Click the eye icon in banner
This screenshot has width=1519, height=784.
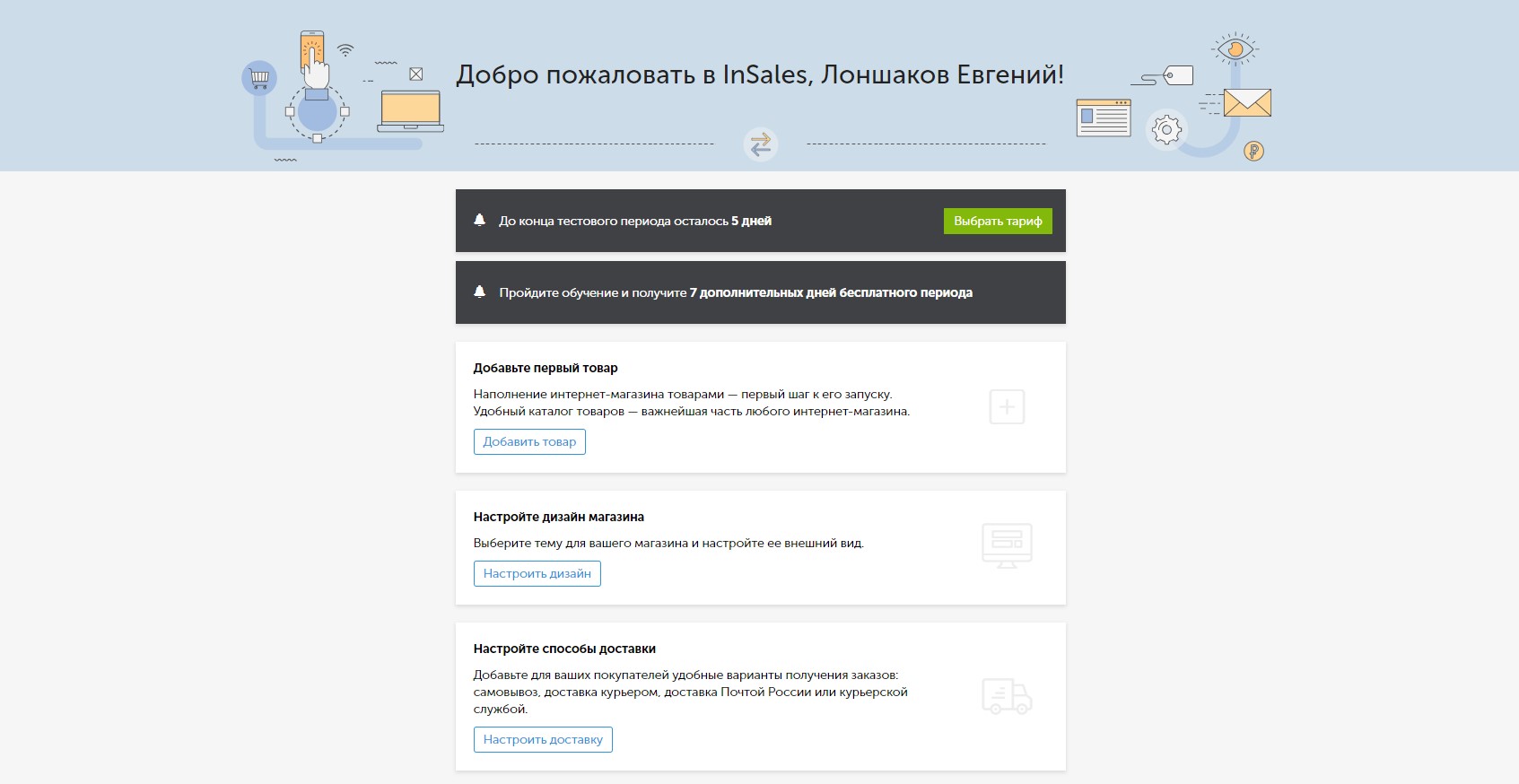click(1235, 48)
